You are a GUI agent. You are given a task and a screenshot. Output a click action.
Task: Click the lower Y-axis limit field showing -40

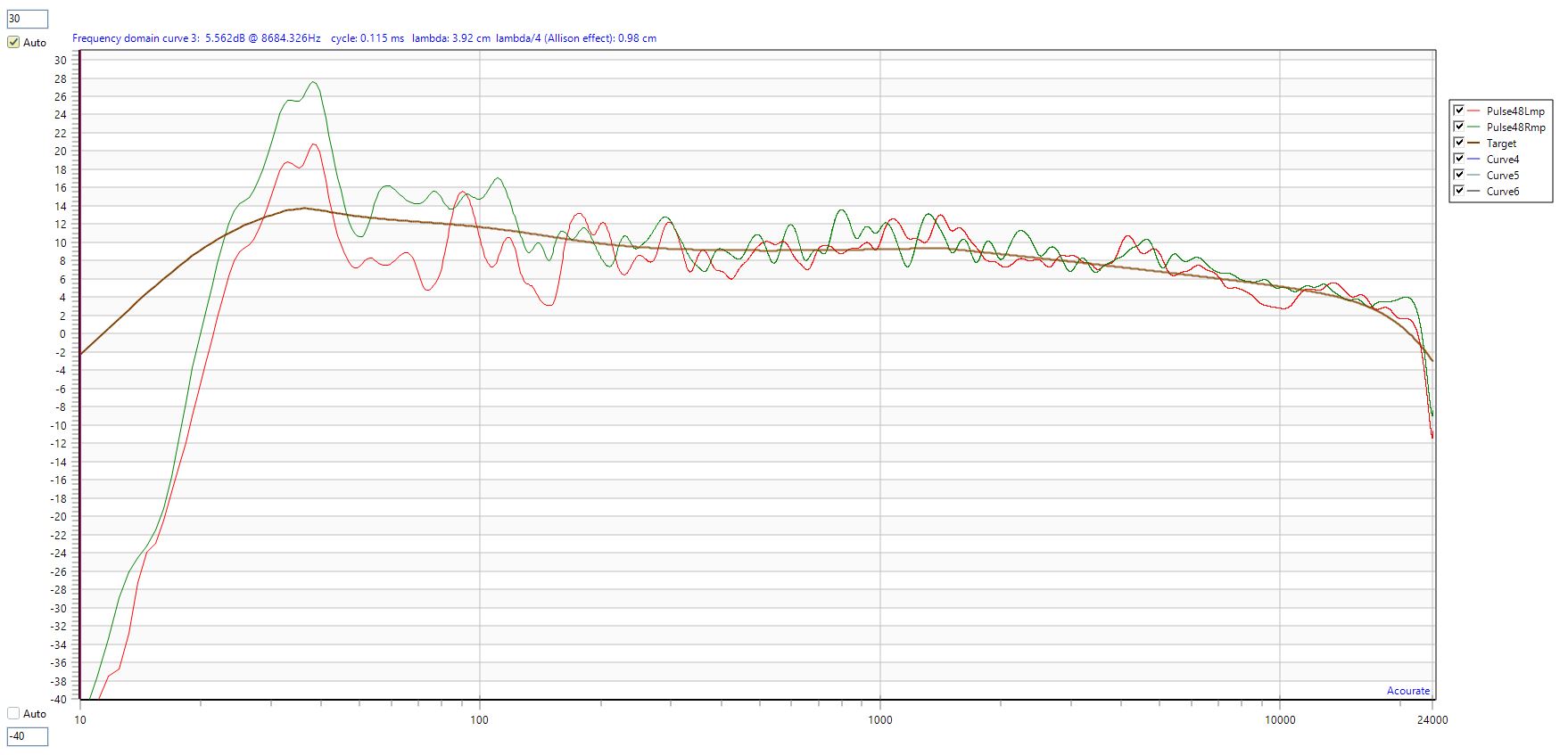pyautogui.click(x=27, y=736)
